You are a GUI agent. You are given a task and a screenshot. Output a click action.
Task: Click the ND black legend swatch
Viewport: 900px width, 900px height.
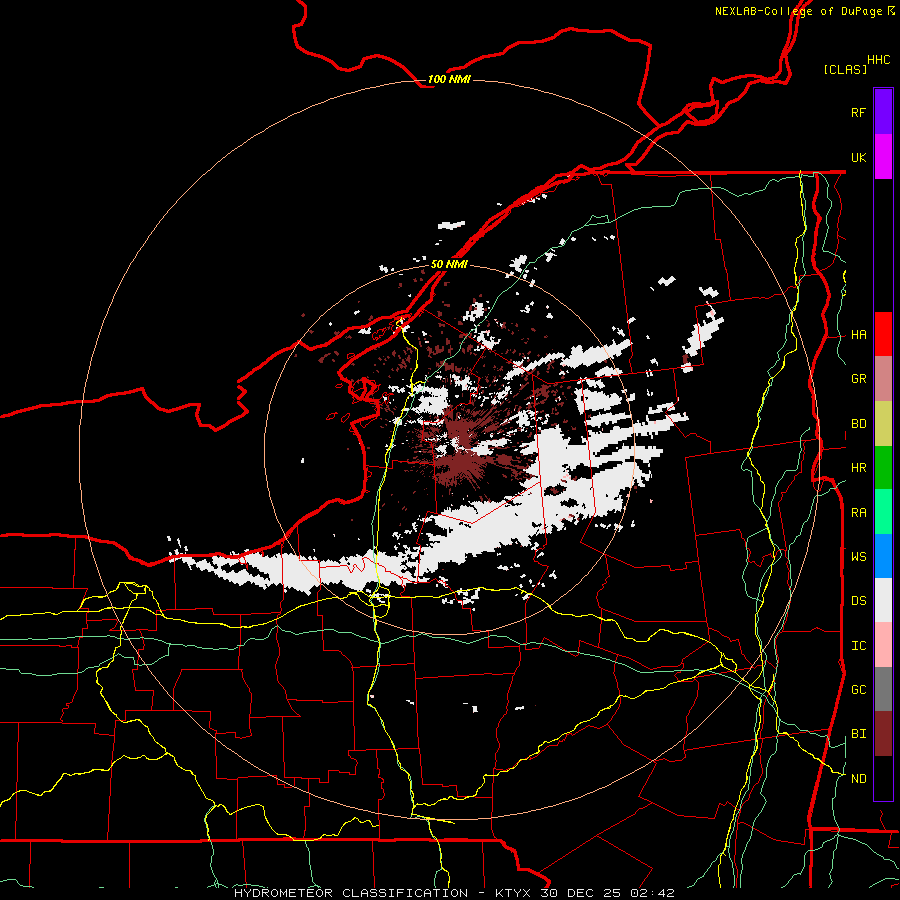click(883, 778)
